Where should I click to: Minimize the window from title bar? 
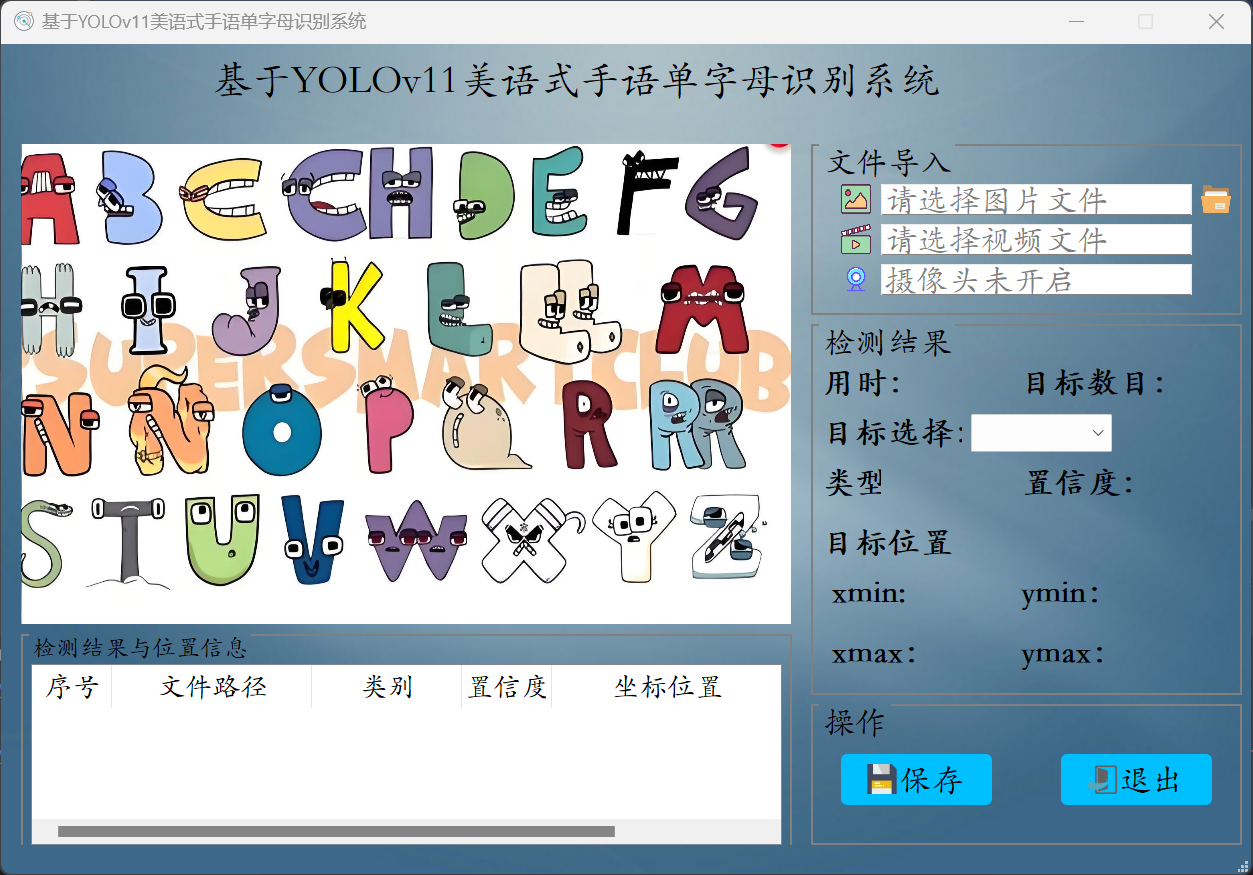1076,21
